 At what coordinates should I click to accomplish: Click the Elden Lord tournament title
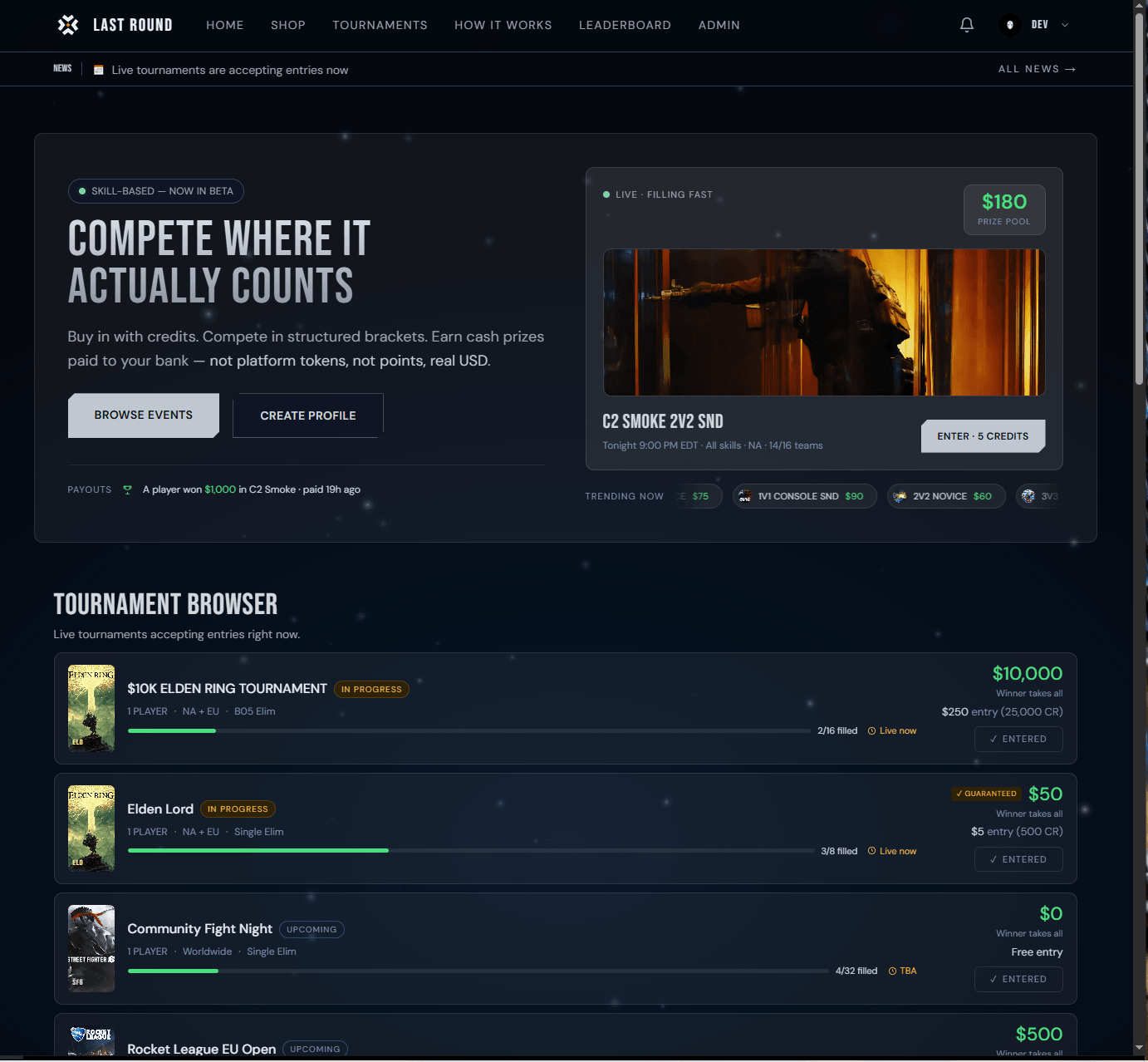click(160, 809)
